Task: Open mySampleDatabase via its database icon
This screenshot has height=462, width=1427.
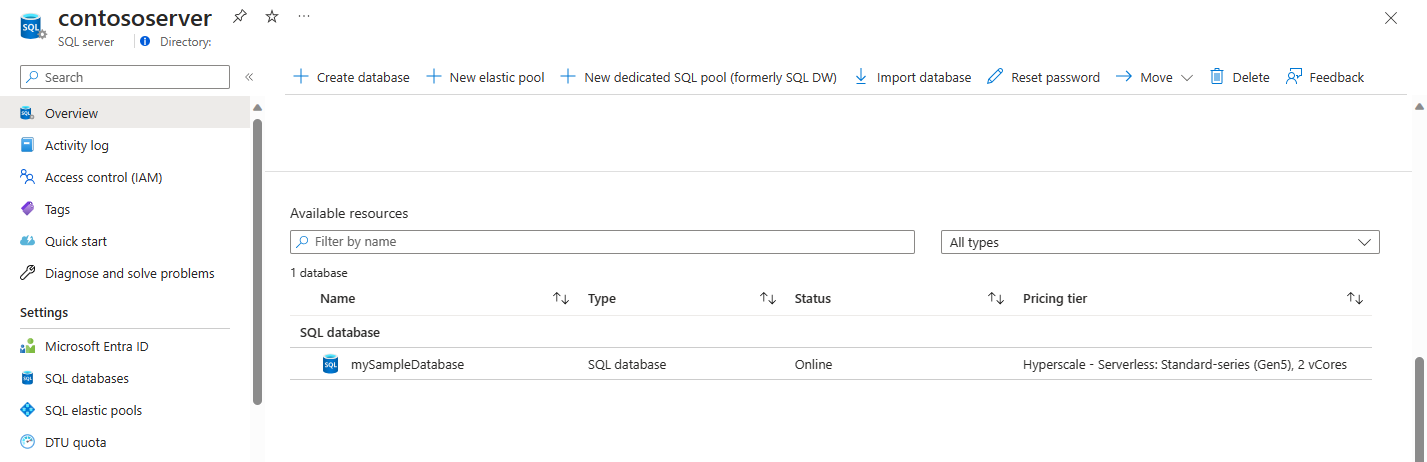Action: [x=331, y=364]
